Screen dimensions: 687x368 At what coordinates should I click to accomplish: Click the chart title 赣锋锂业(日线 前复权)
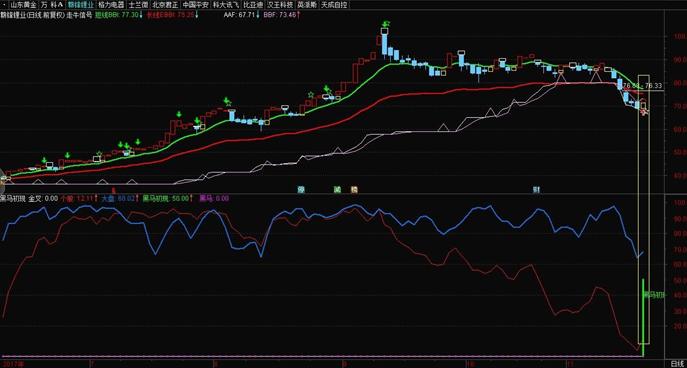coord(33,15)
